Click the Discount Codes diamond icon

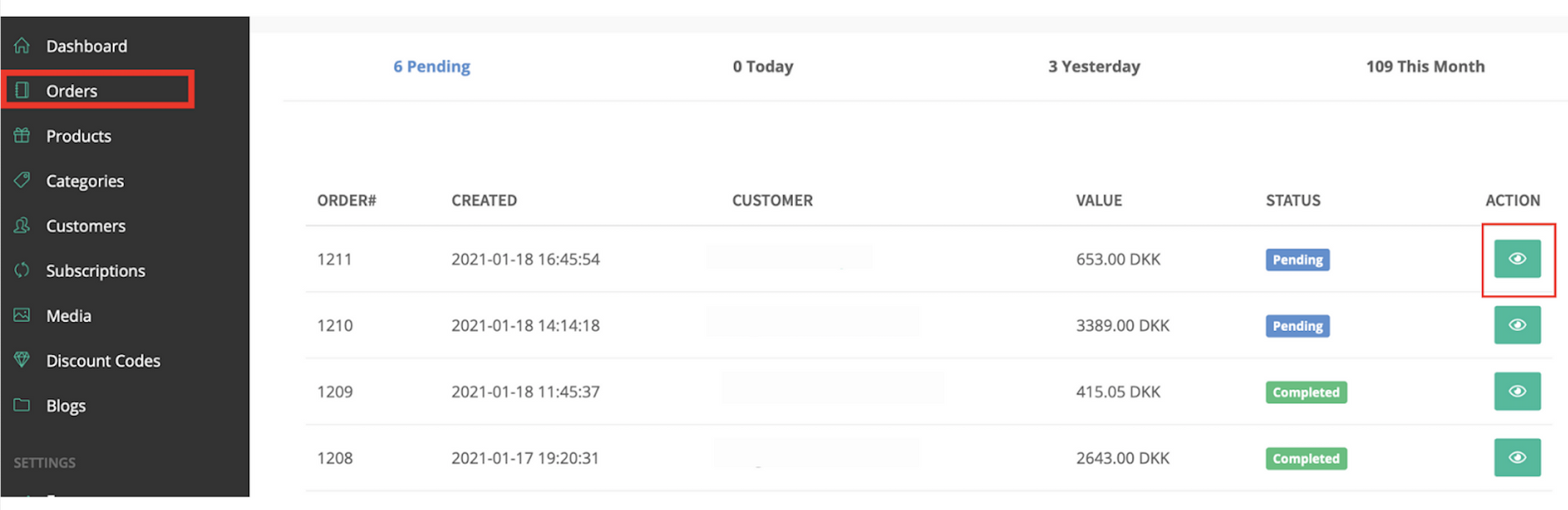pyautogui.click(x=22, y=360)
